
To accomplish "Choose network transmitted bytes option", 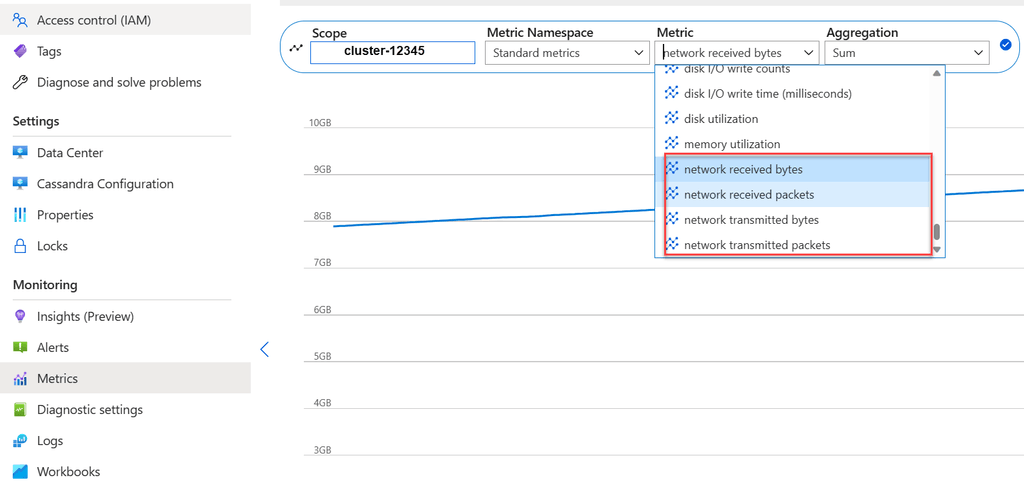I will click(x=750, y=220).
